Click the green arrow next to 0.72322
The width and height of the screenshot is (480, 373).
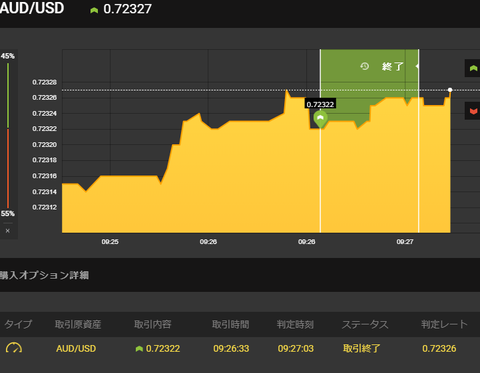[139, 349]
